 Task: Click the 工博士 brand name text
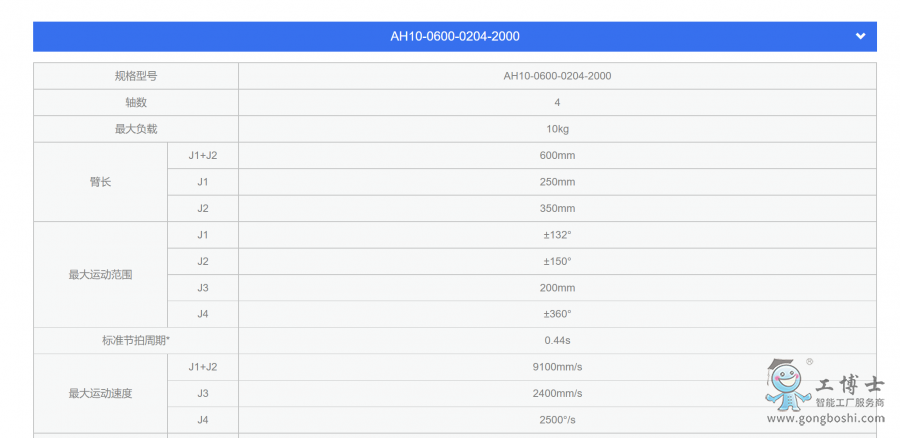(850, 383)
